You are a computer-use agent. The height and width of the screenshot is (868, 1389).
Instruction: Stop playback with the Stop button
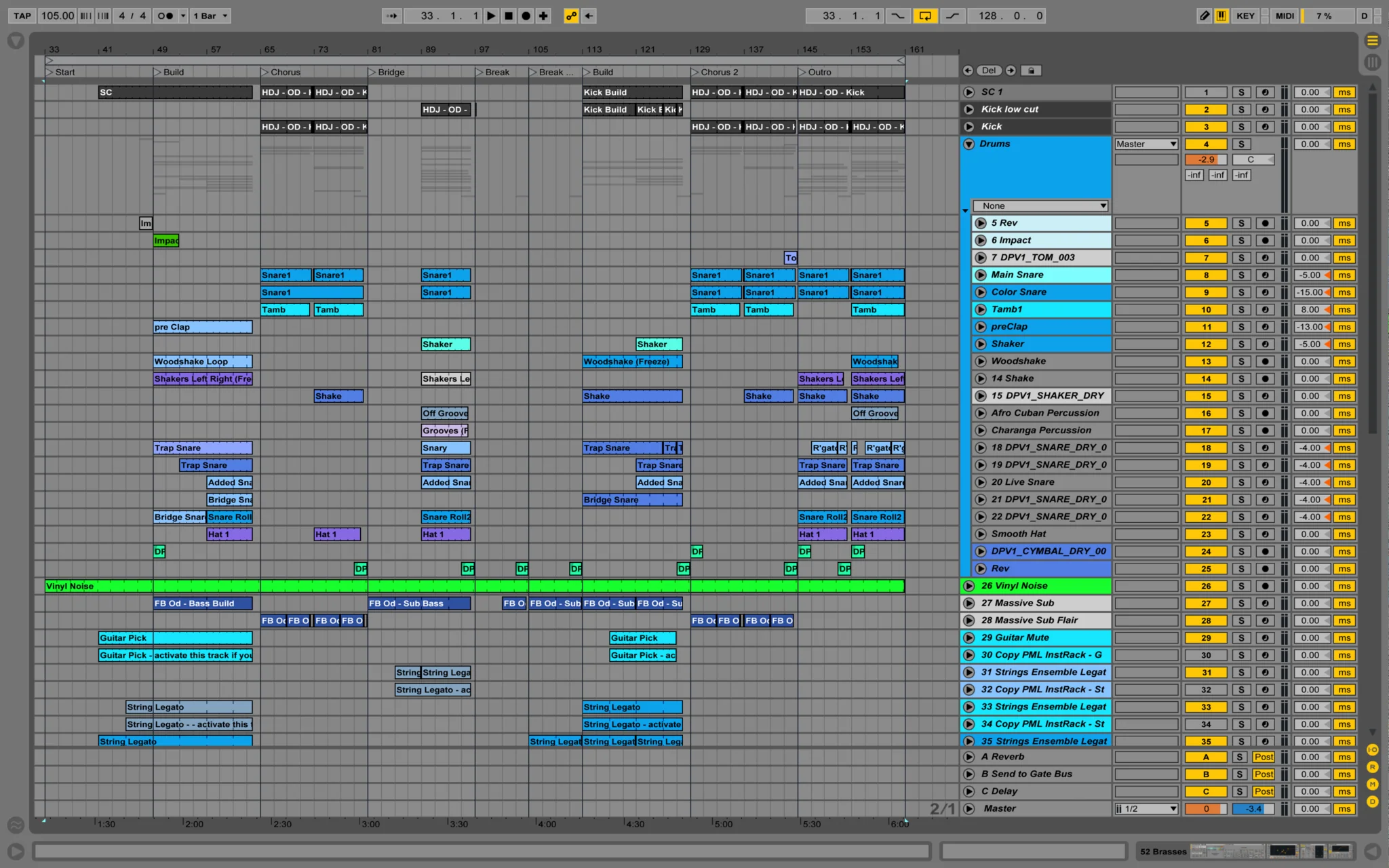(509, 16)
